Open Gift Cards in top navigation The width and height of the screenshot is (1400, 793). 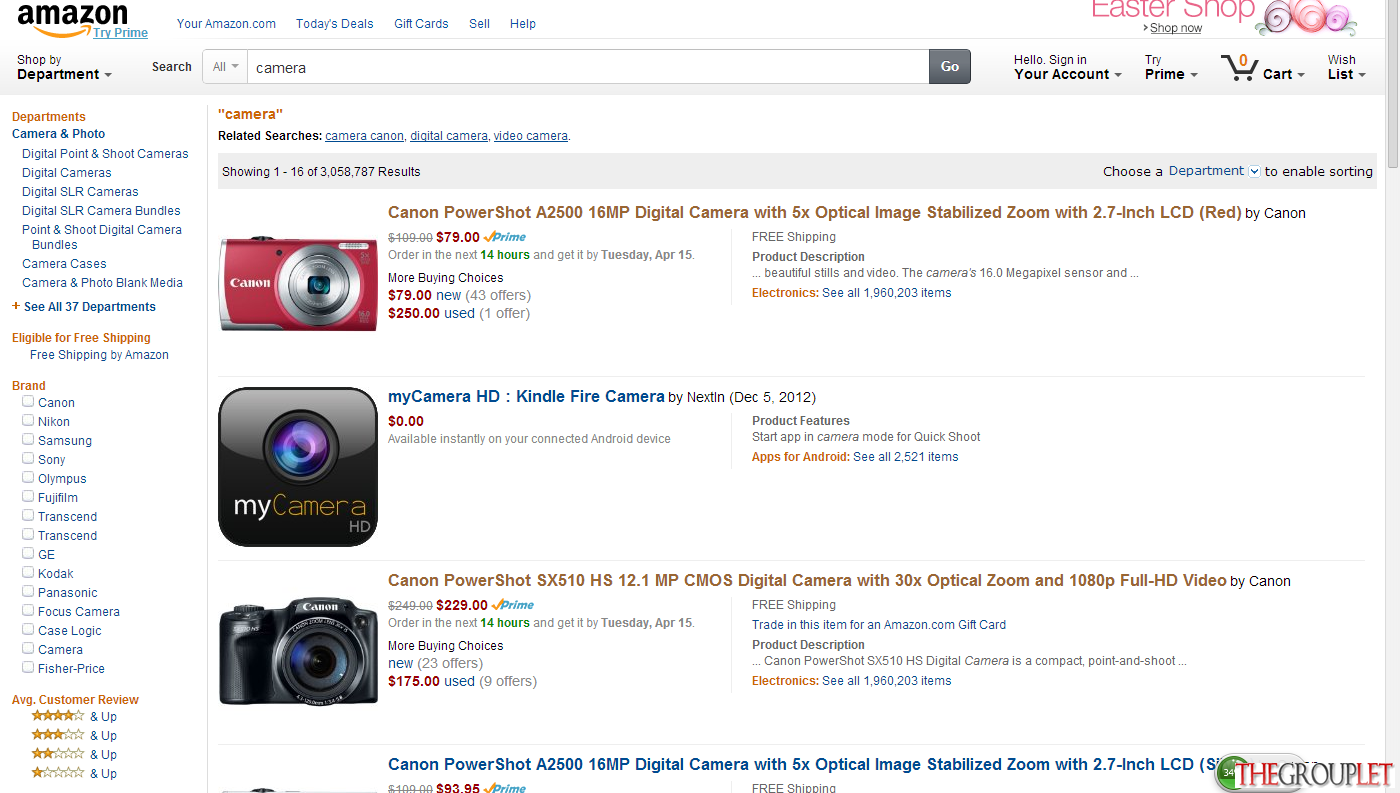click(x=421, y=23)
